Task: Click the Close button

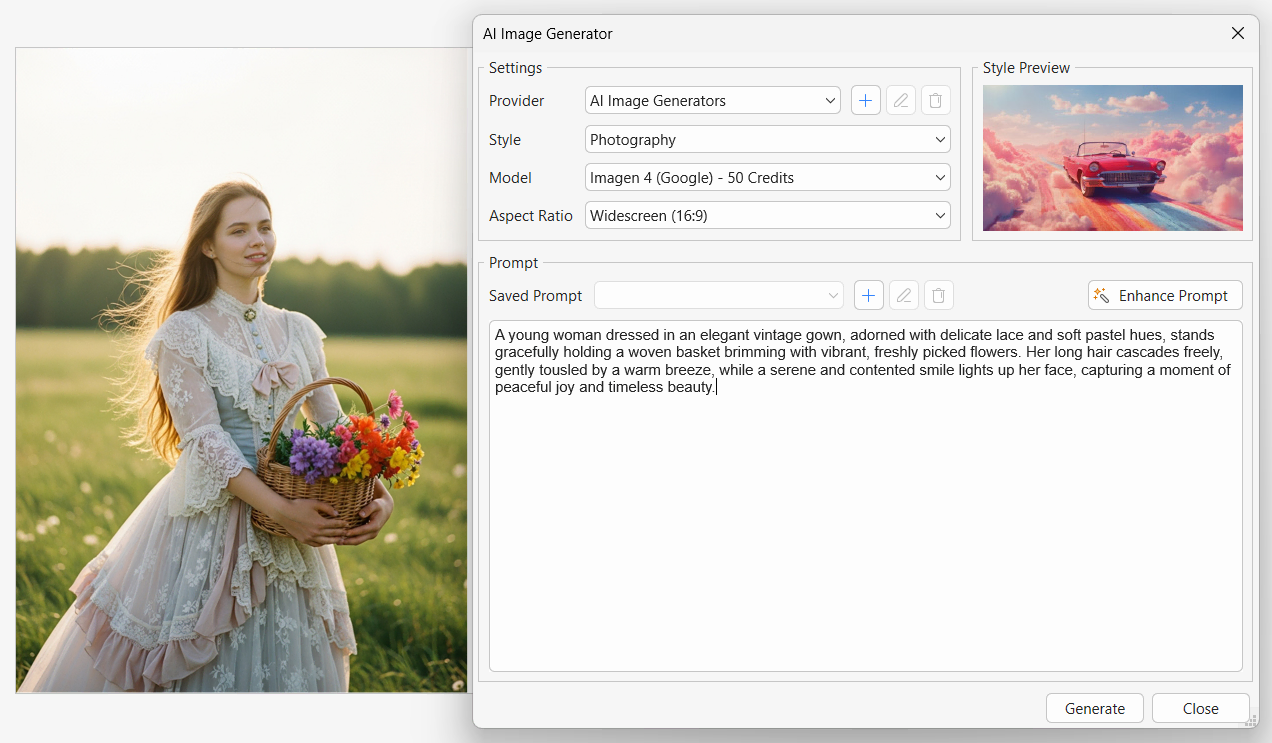Action: click(x=1200, y=707)
